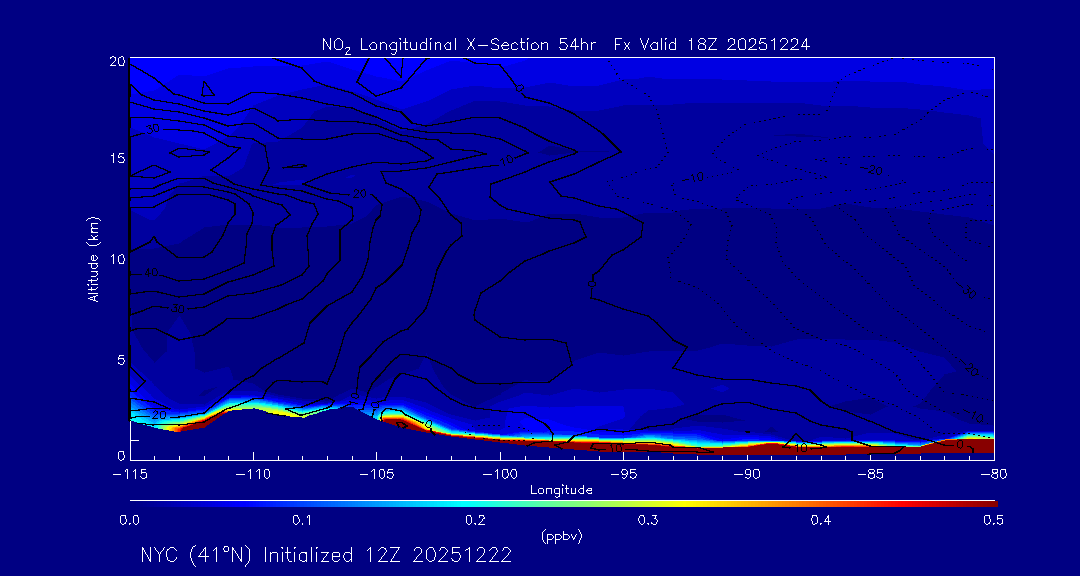
Task: Click the 0.5 colorbar value label
Action: tap(993, 520)
